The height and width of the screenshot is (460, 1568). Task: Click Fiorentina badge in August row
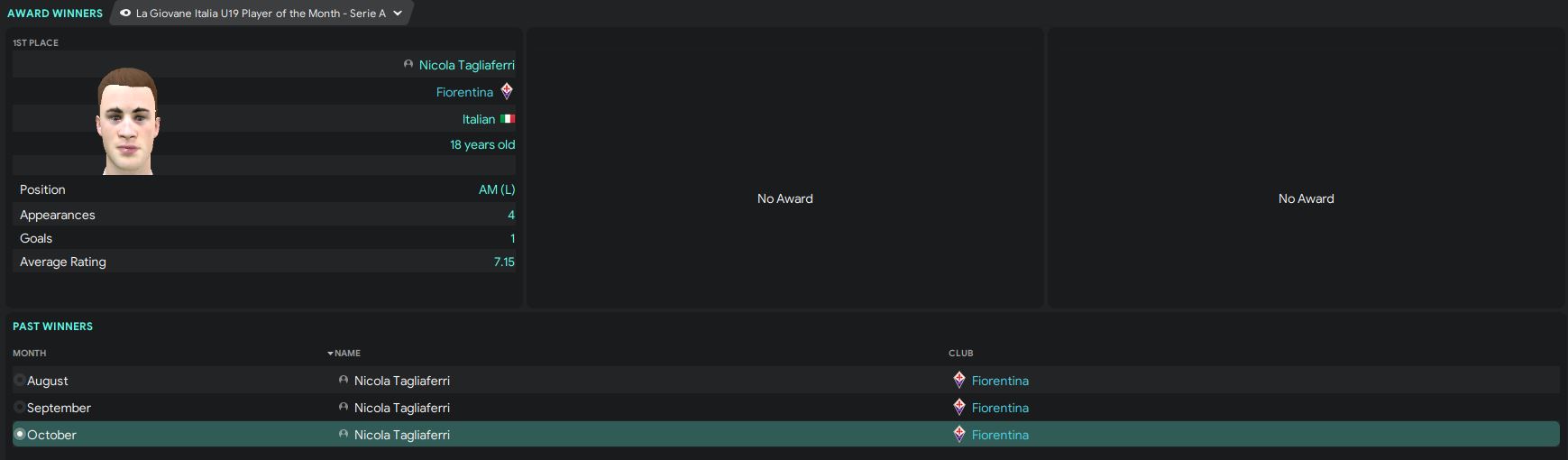pos(959,381)
